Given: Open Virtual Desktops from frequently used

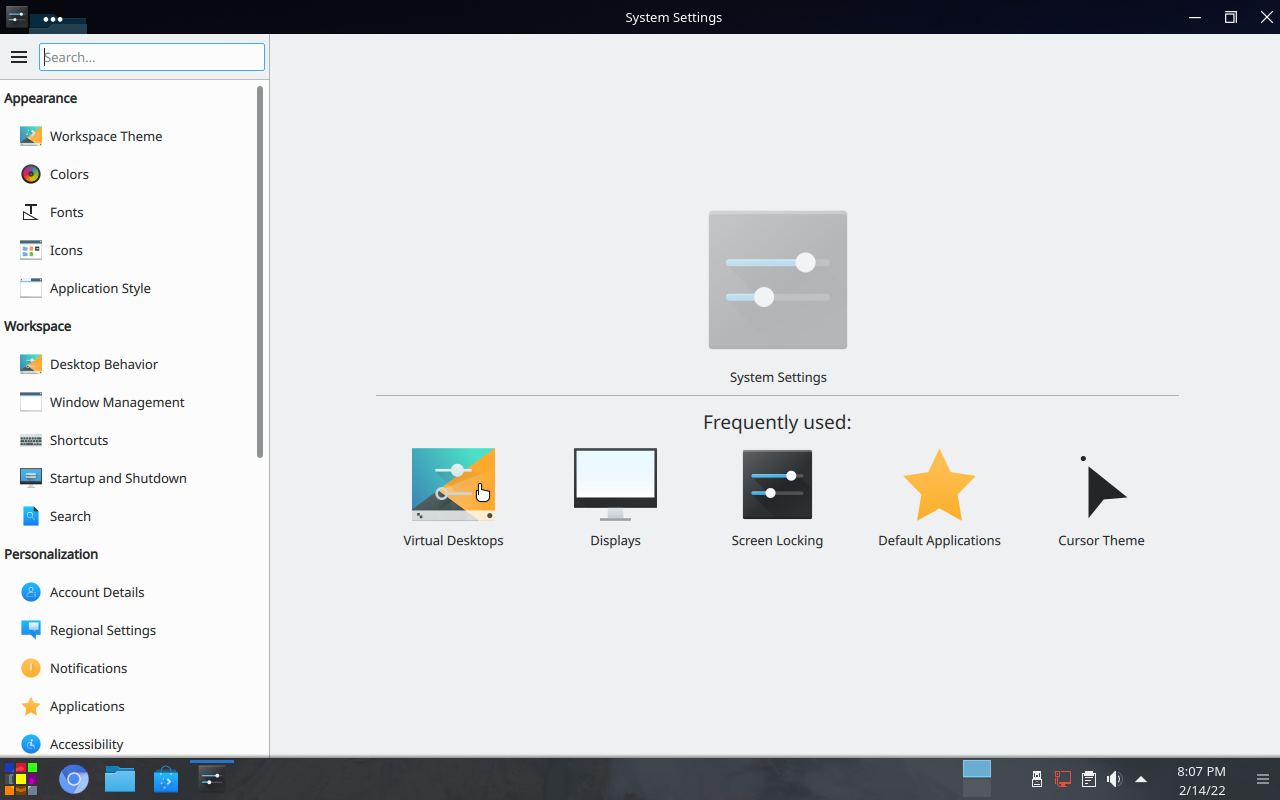Looking at the screenshot, I should [453, 497].
